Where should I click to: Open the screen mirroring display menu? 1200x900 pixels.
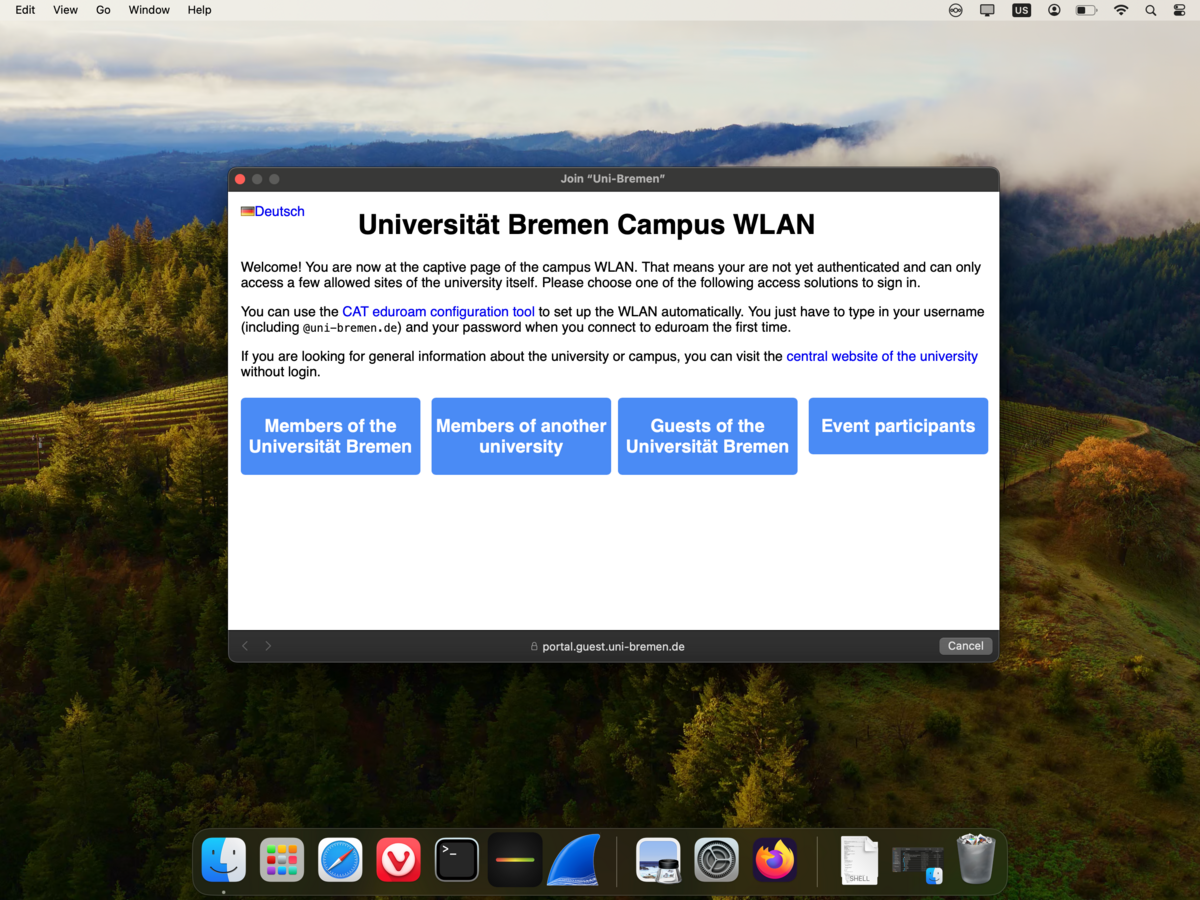pyautogui.click(x=987, y=10)
